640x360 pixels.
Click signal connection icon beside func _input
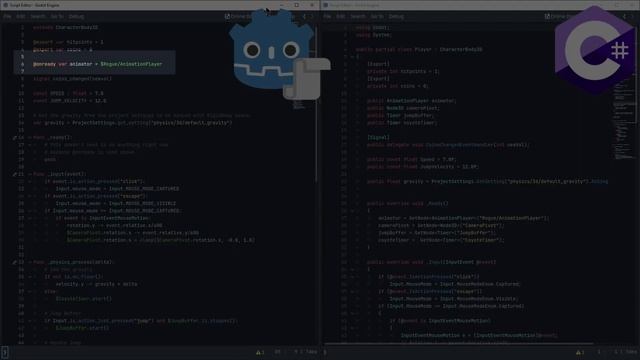tap(14, 174)
